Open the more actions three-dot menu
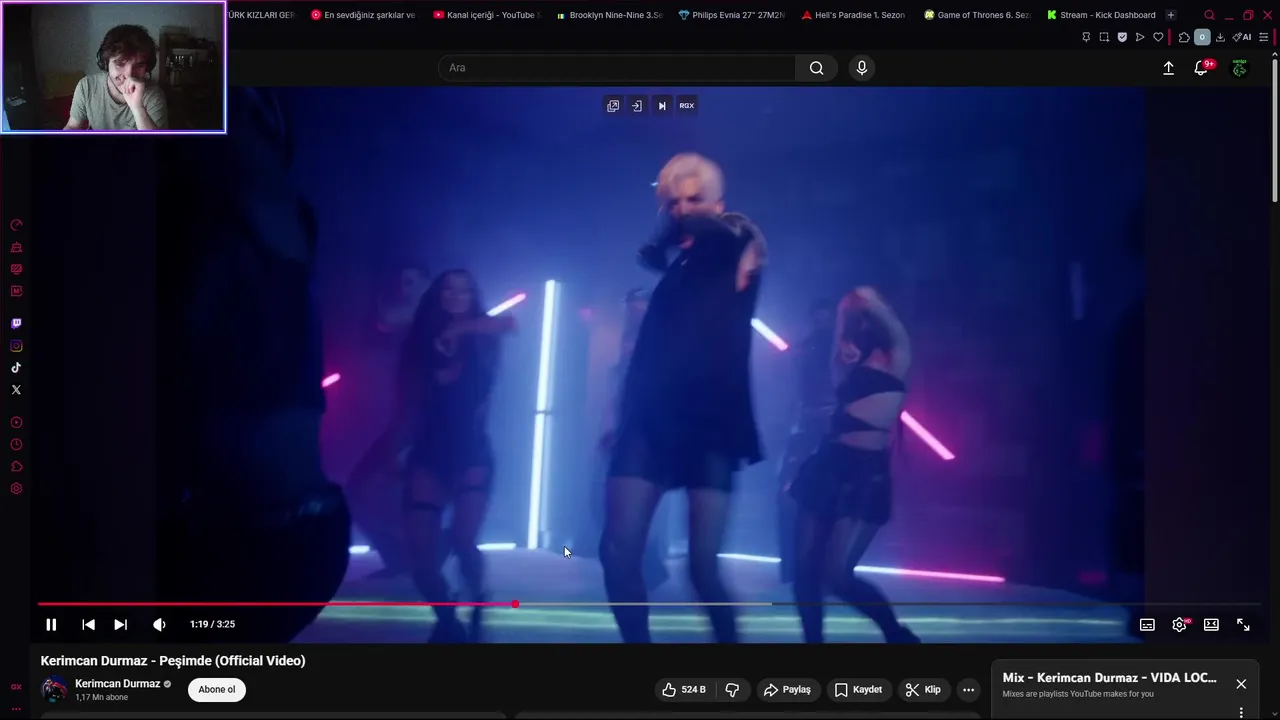1280x720 pixels. click(968, 689)
